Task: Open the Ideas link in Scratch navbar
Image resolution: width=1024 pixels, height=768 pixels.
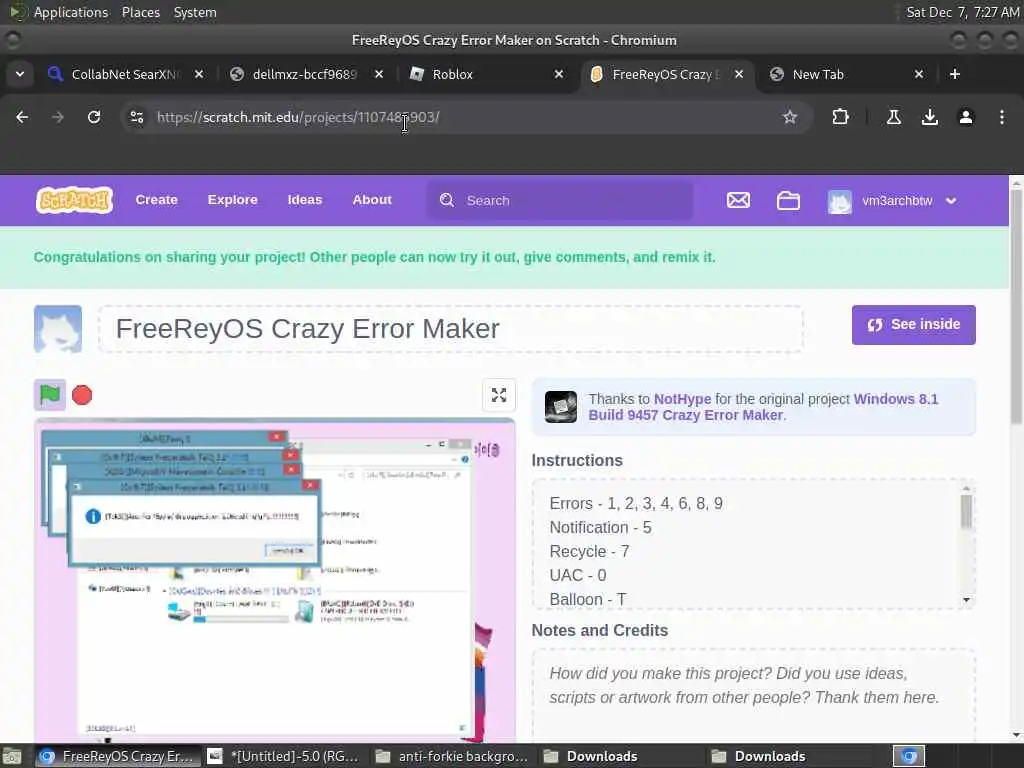Action: [305, 200]
